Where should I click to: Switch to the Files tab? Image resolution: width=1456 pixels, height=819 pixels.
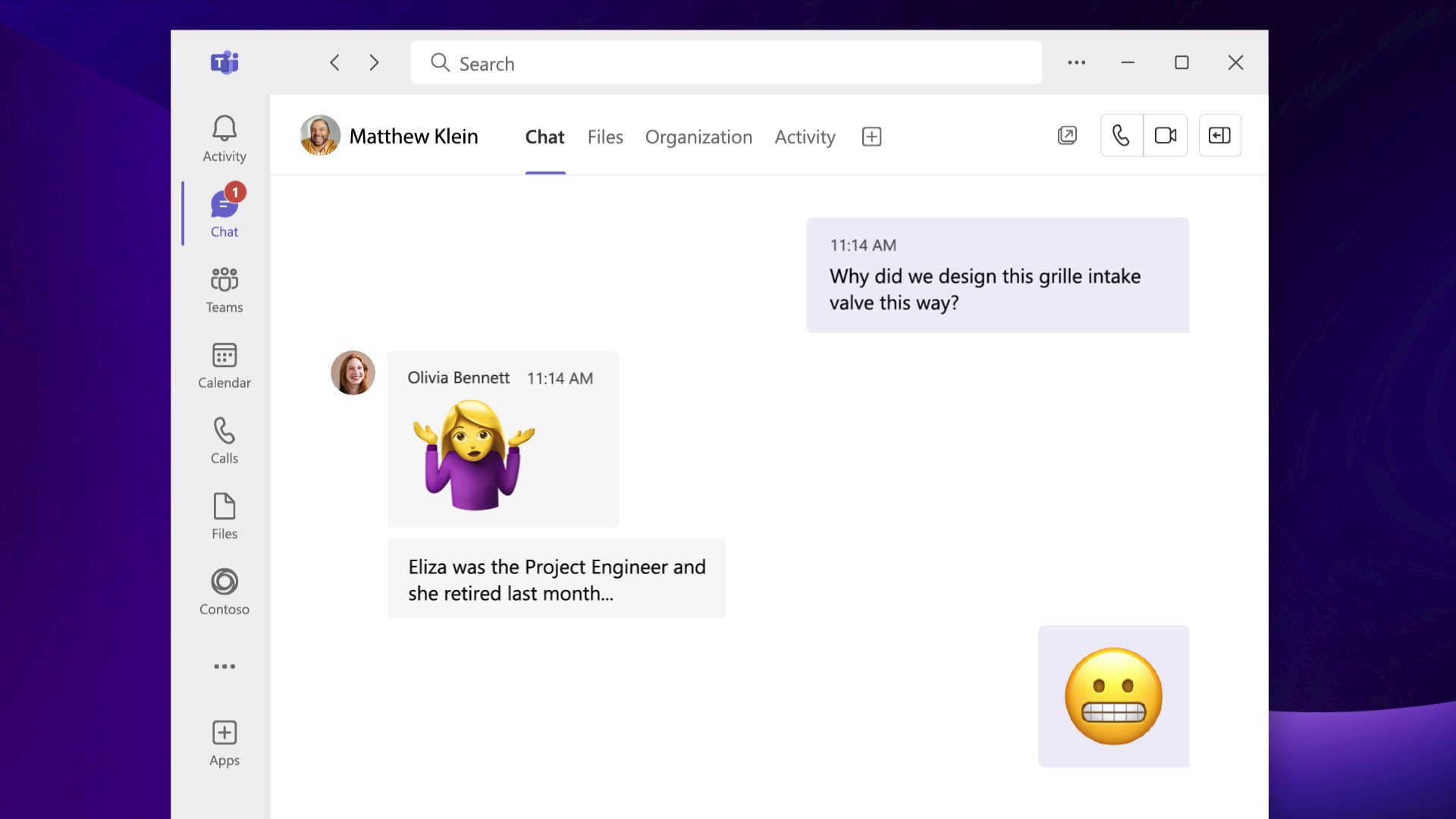click(x=605, y=137)
